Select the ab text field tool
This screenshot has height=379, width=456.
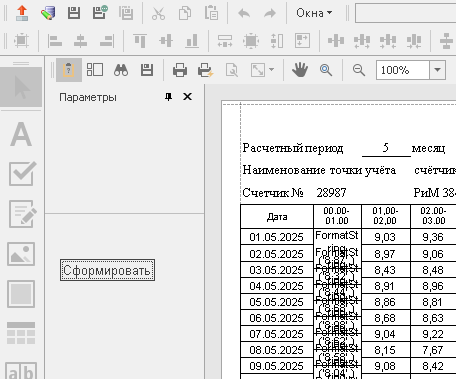[x=21, y=371]
